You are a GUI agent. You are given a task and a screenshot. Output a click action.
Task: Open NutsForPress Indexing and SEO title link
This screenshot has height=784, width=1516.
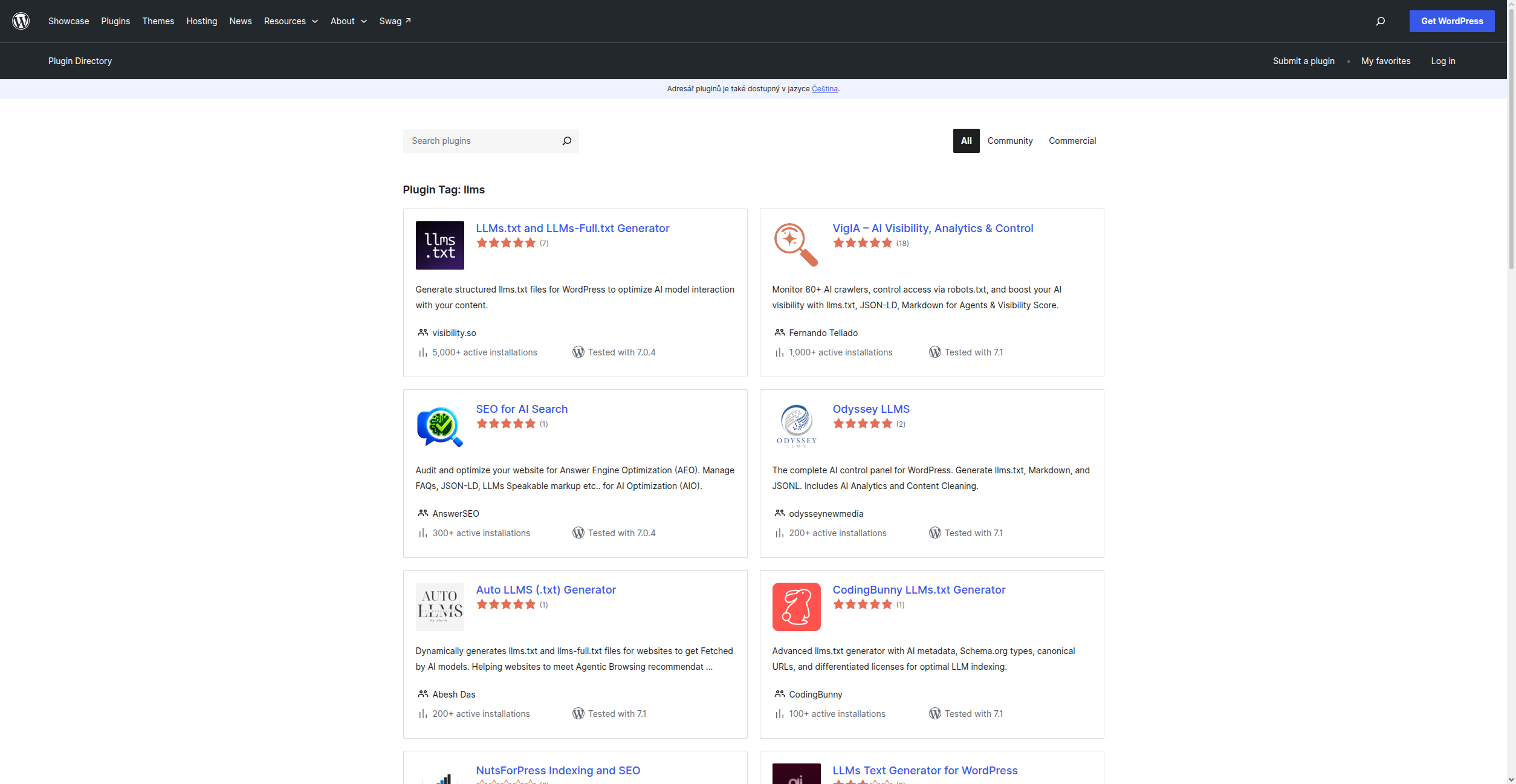point(558,771)
